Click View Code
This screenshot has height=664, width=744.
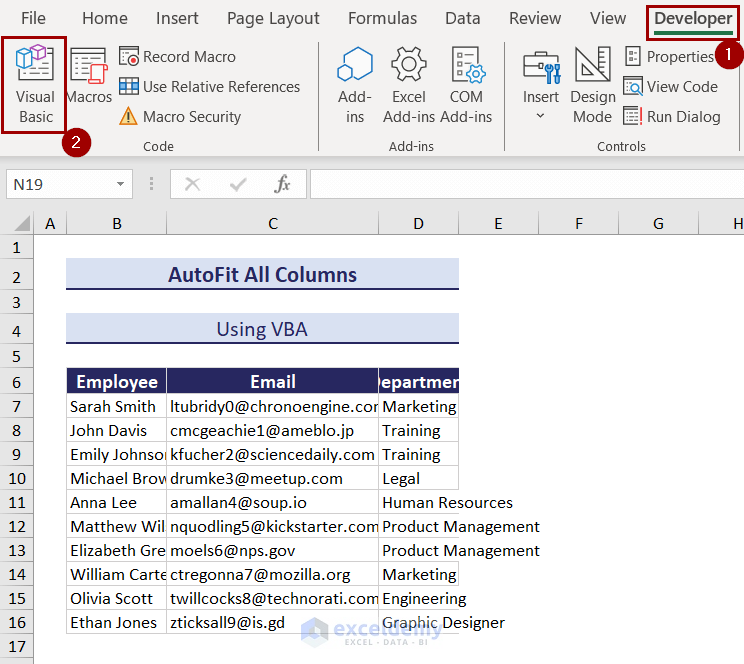click(670, 87)
